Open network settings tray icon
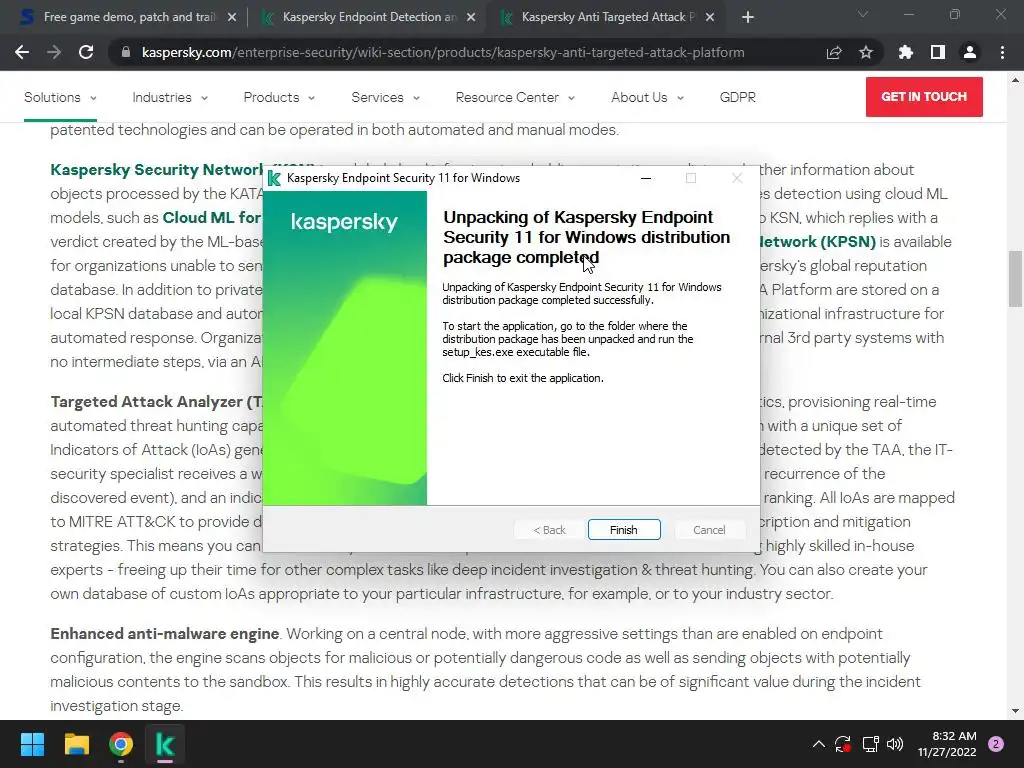The width and height of the screenshot is (1024, 768). click(870, 744)
